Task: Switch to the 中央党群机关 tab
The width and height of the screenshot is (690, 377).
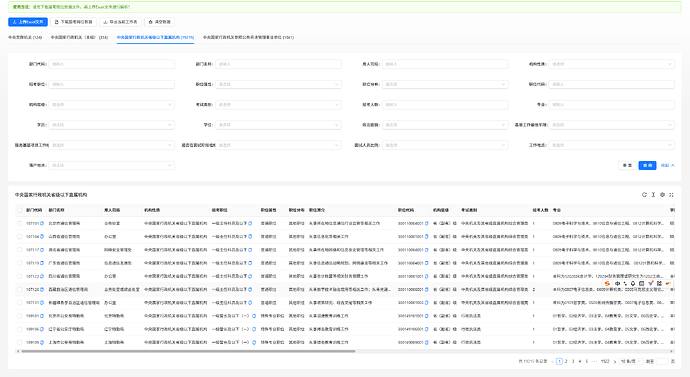Action: 25,37
